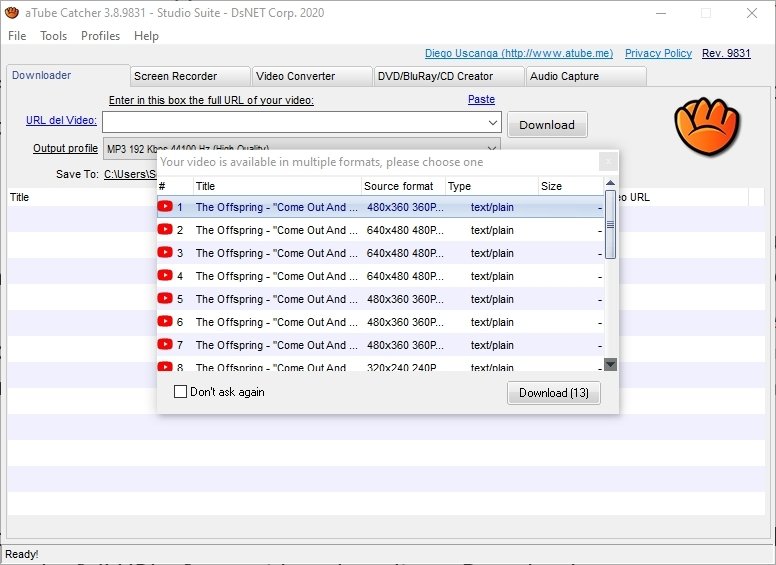Select the 640x480 480P format in row 4
776x565 pixels.
click(405, 276)
